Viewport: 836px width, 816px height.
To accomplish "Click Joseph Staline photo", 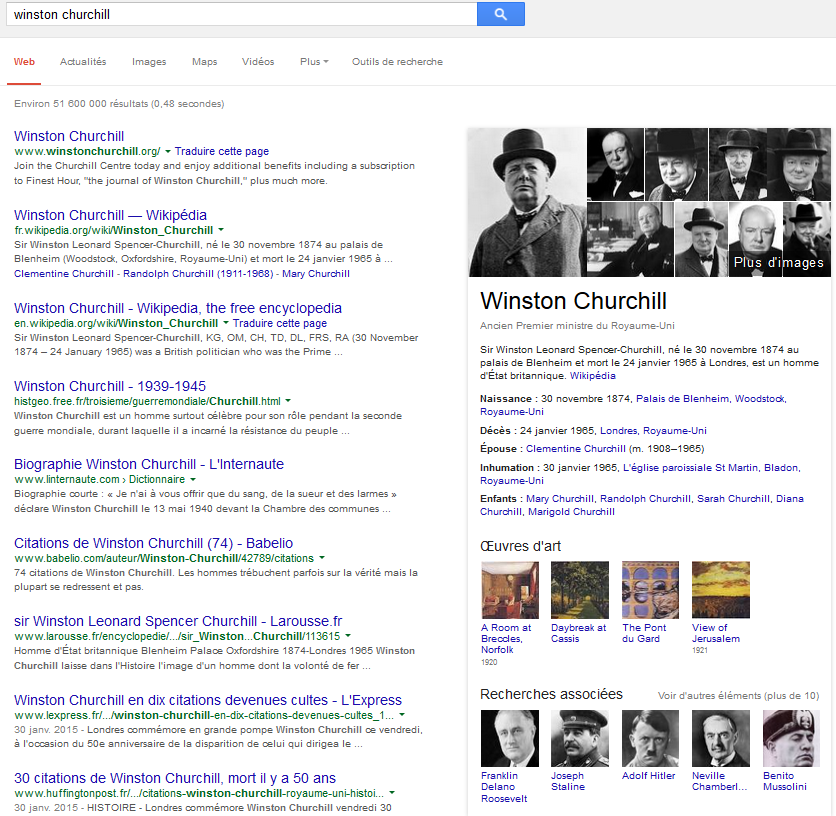I will point(580,738).
